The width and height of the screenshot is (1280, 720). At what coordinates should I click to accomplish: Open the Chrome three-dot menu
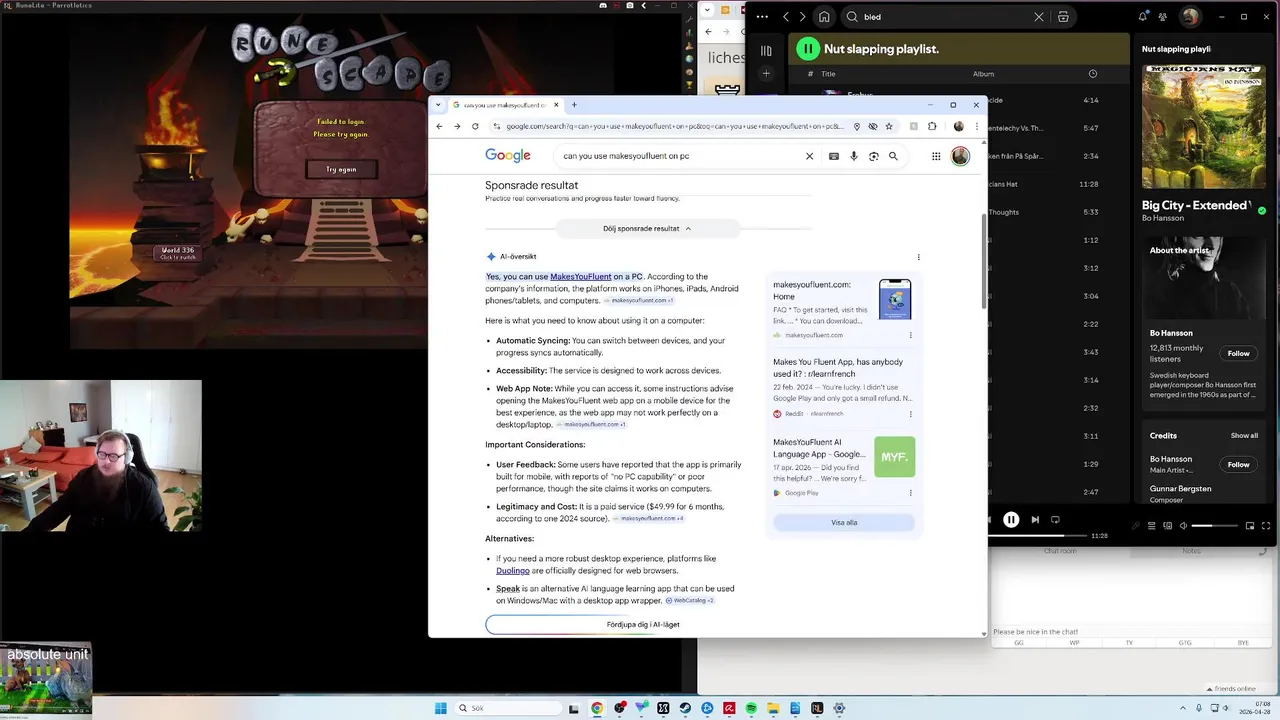[x=976, y=126]
